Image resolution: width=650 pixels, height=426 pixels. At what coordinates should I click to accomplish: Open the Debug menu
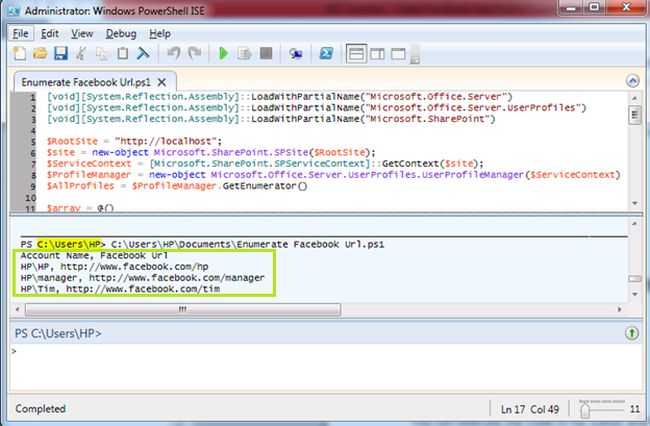(121, 34)
